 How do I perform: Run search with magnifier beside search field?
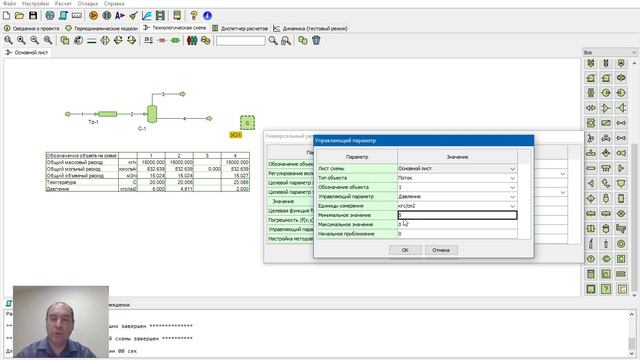pyautogui.click(x=273, y=40)
